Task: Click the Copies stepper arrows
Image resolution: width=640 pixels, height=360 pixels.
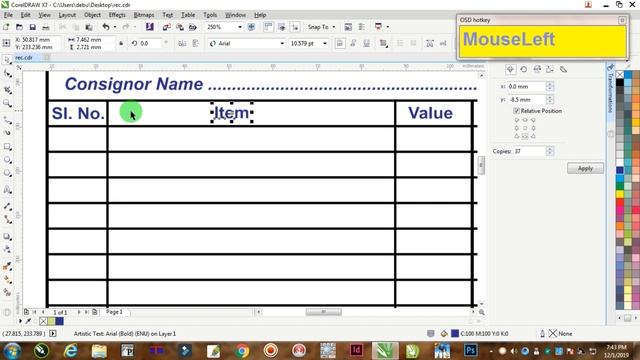Action: (550, 151)
